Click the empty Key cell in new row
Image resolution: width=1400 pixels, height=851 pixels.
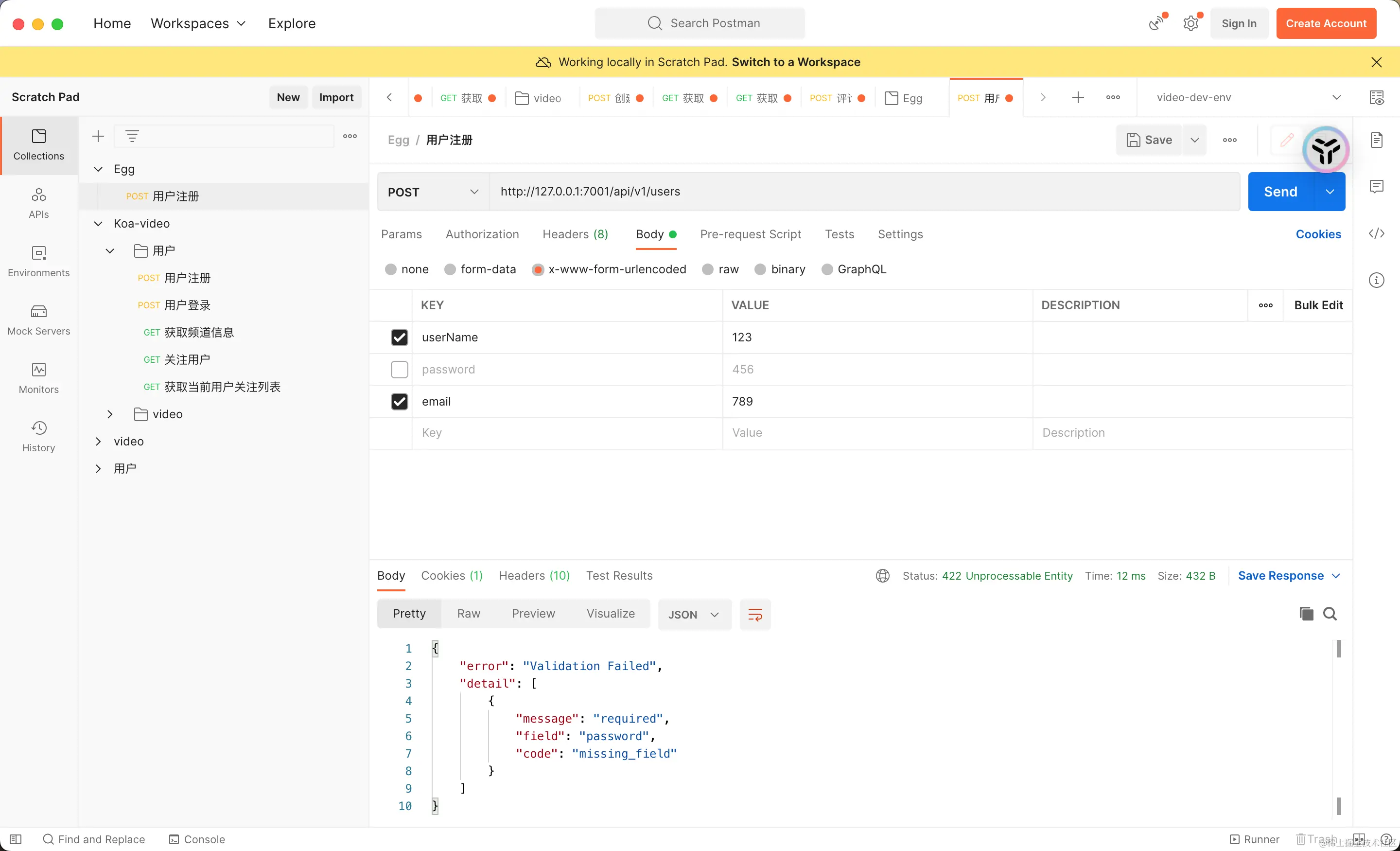[568, 433]
